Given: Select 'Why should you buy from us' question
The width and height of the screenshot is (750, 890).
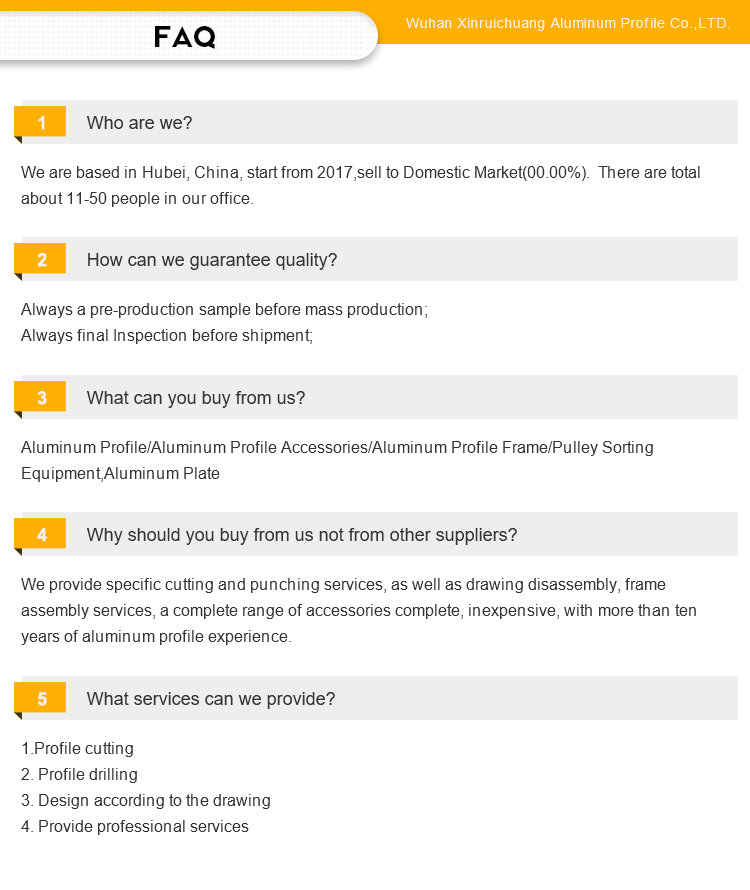Looking at the screenshot, I should click(302, 535).
